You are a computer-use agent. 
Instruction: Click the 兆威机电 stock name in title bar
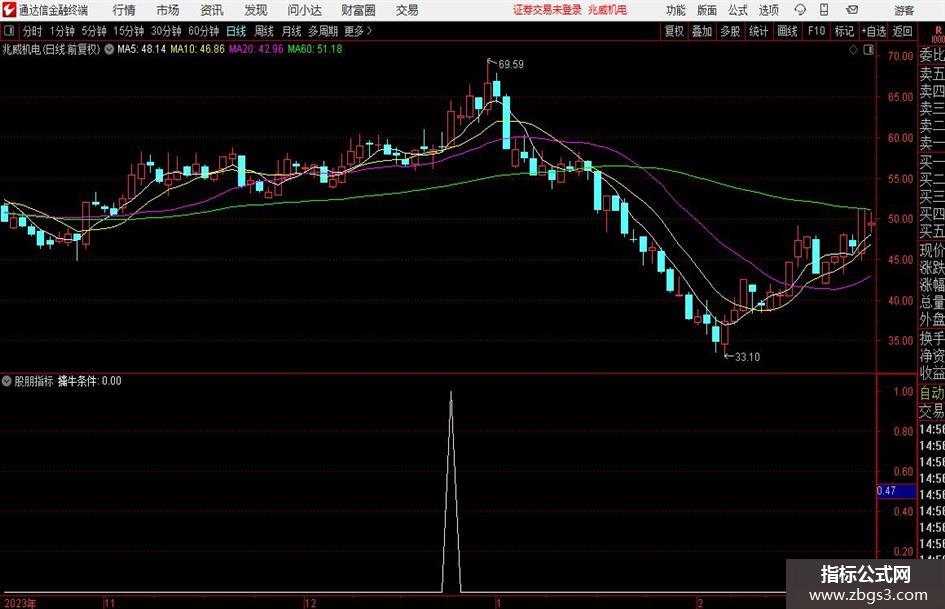click(x=608, y=10)
